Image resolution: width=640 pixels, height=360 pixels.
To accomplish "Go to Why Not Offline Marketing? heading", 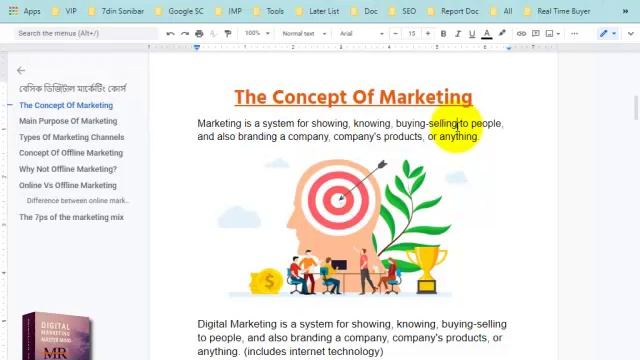I will pos(68,169).
